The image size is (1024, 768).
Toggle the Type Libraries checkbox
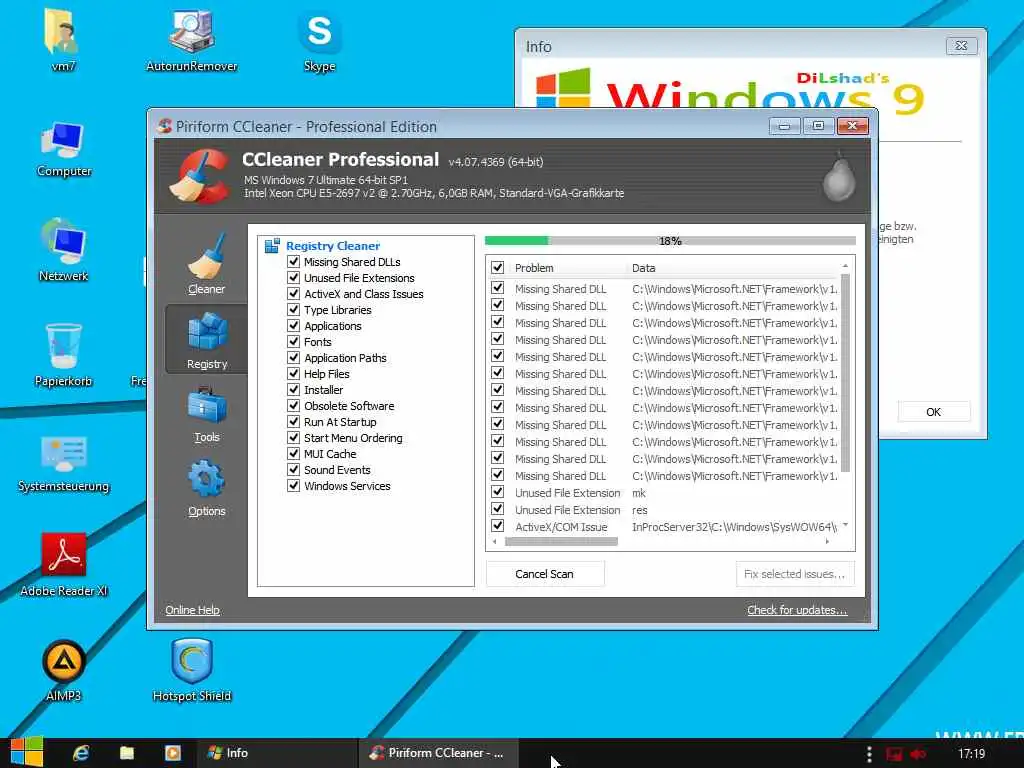coord(294,310)
